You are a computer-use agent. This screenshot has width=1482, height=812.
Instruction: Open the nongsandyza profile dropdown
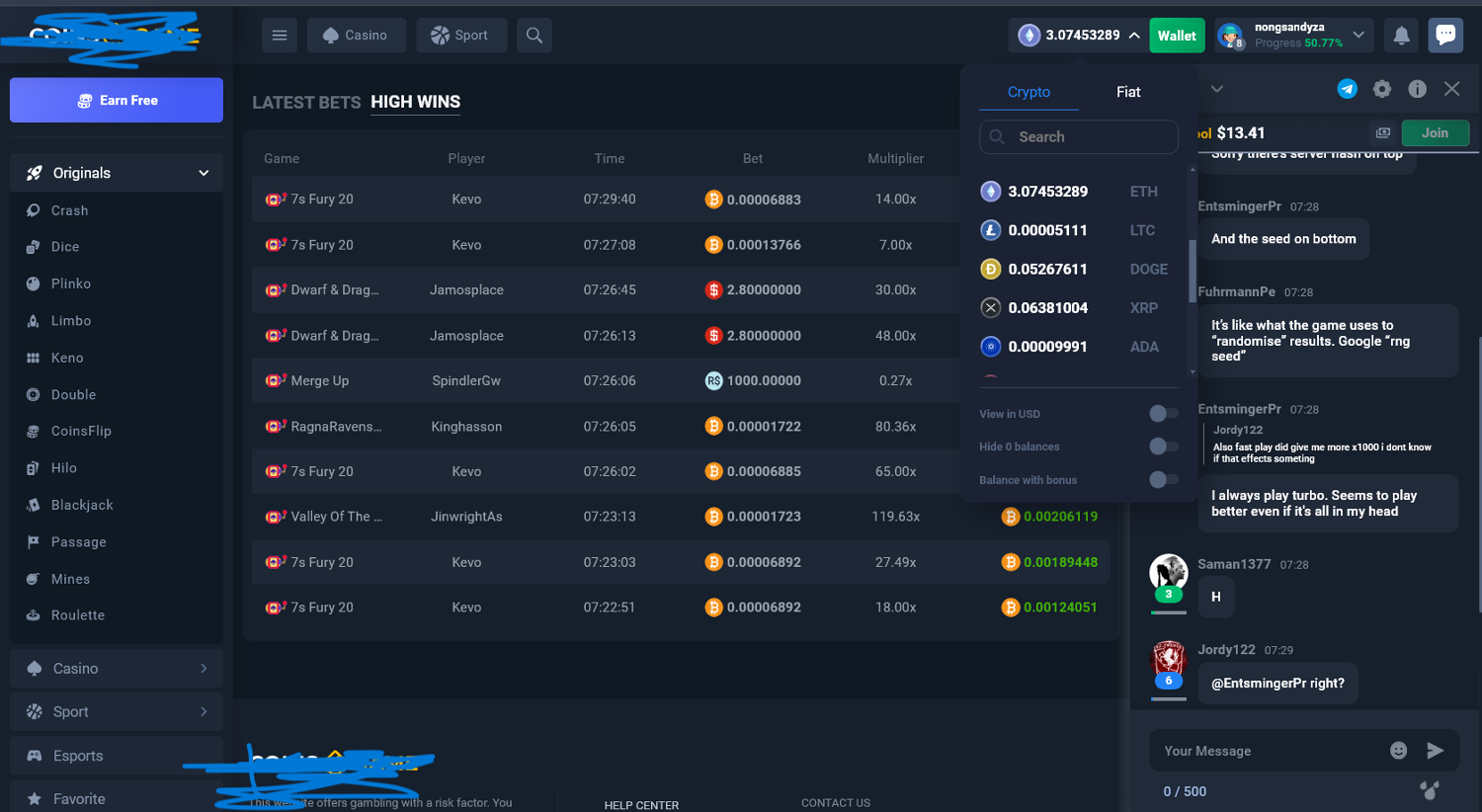[1358, 36]
